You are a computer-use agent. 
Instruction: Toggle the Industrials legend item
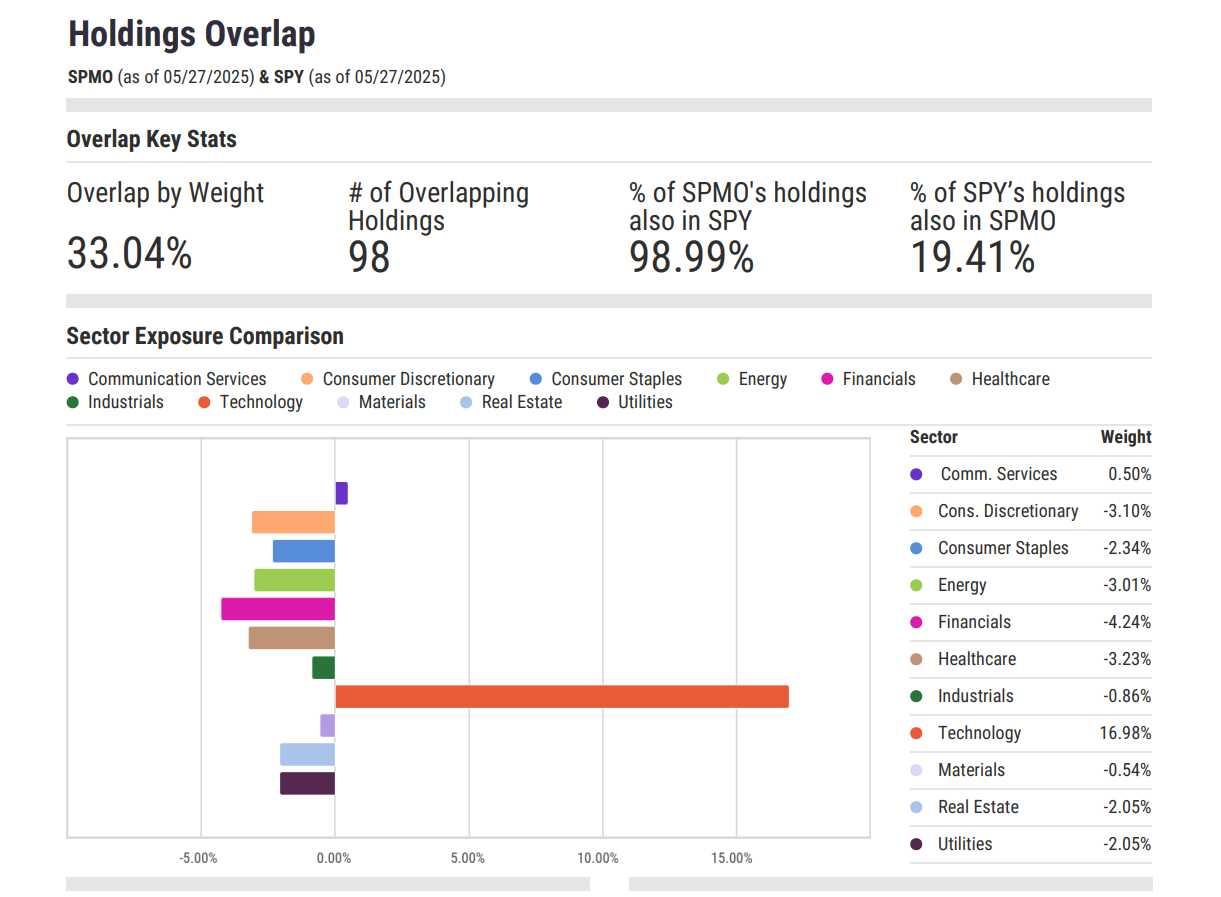73,402
